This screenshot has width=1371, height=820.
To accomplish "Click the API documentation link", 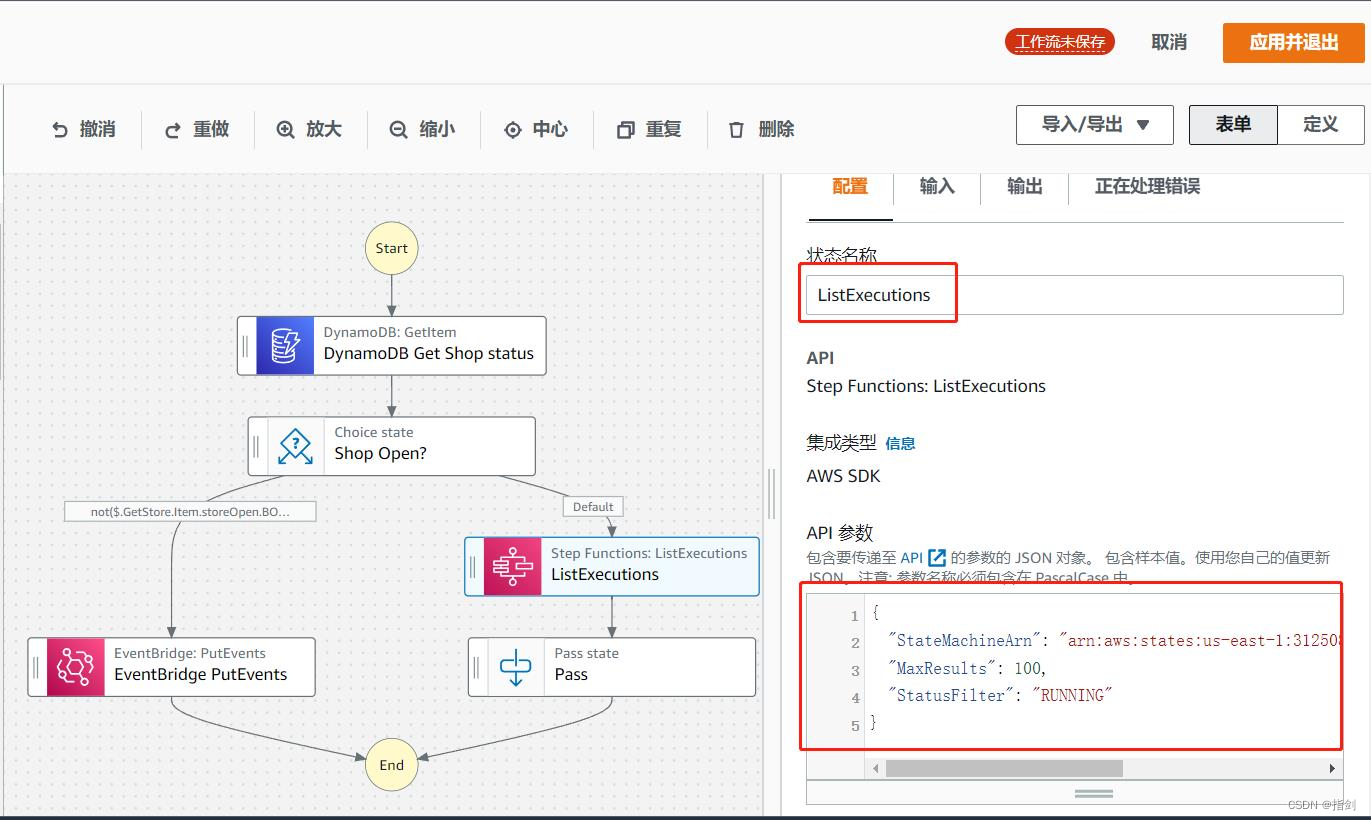I will (911, 558).
